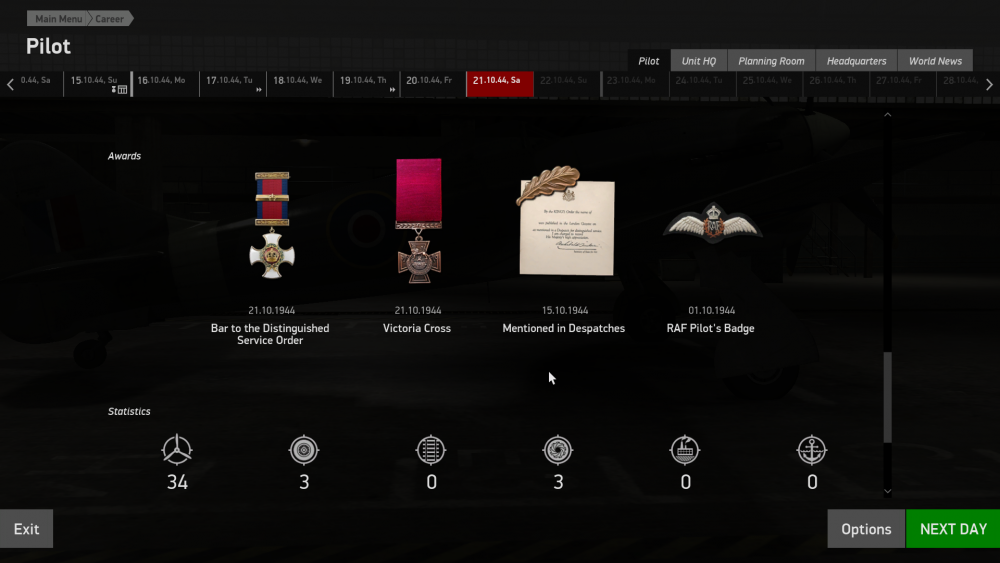Click the Mentioned in Despatches label
This screenshot has height=563, width=1000.
click(564, 328)
